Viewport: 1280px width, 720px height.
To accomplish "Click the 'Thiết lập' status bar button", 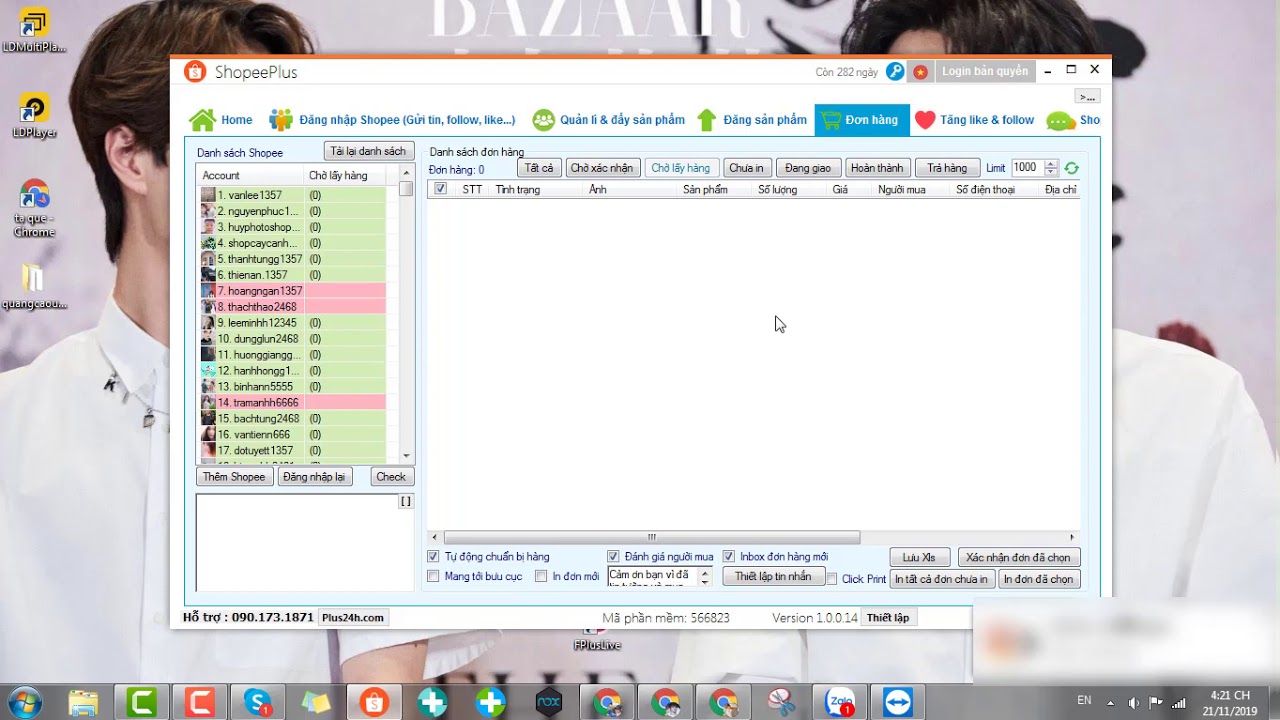I will coord(888,618).
